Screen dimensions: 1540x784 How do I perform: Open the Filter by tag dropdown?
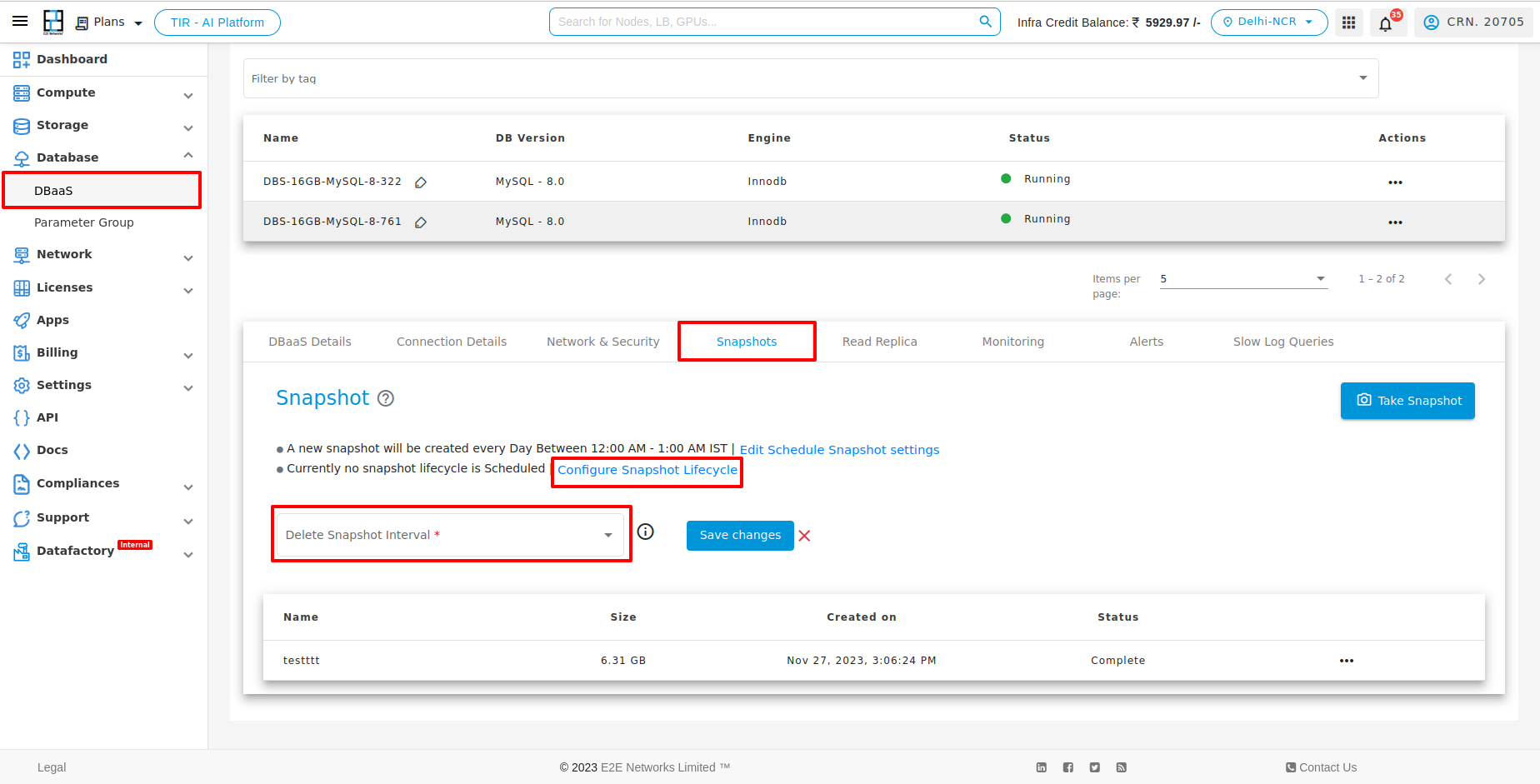point(810,78)
